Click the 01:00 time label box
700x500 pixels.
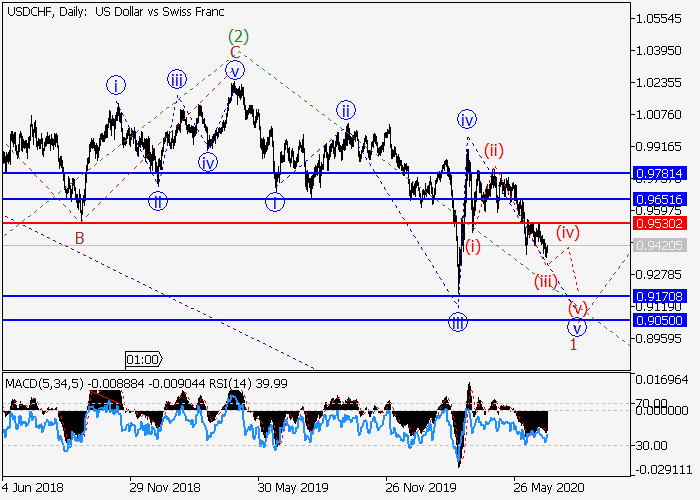[x=143, y=358]
